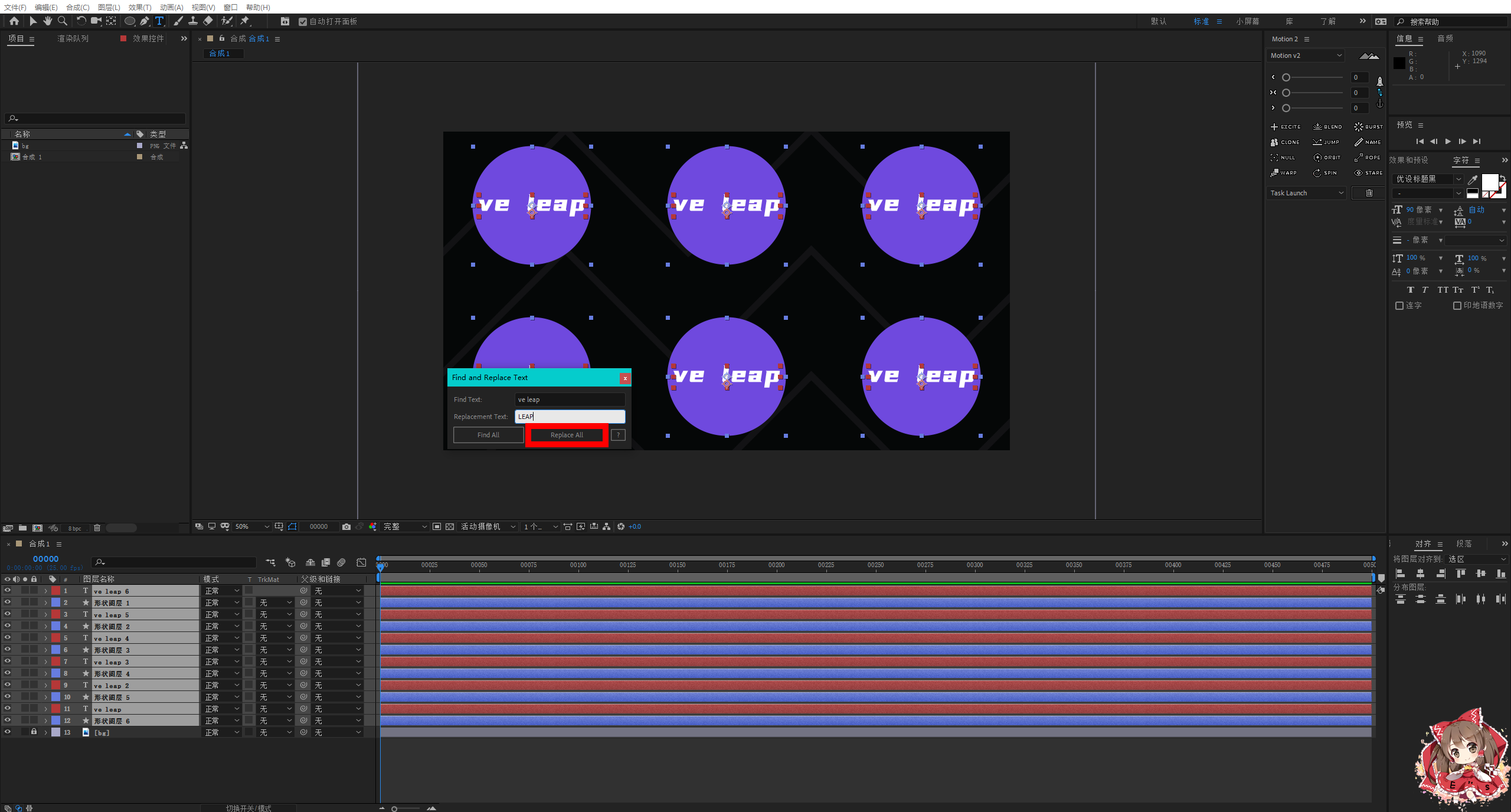Image resolution: width=1511 pixels, height=812 pixels.
Task: Click the ? help button in dialog
Action: click(618, 435)
